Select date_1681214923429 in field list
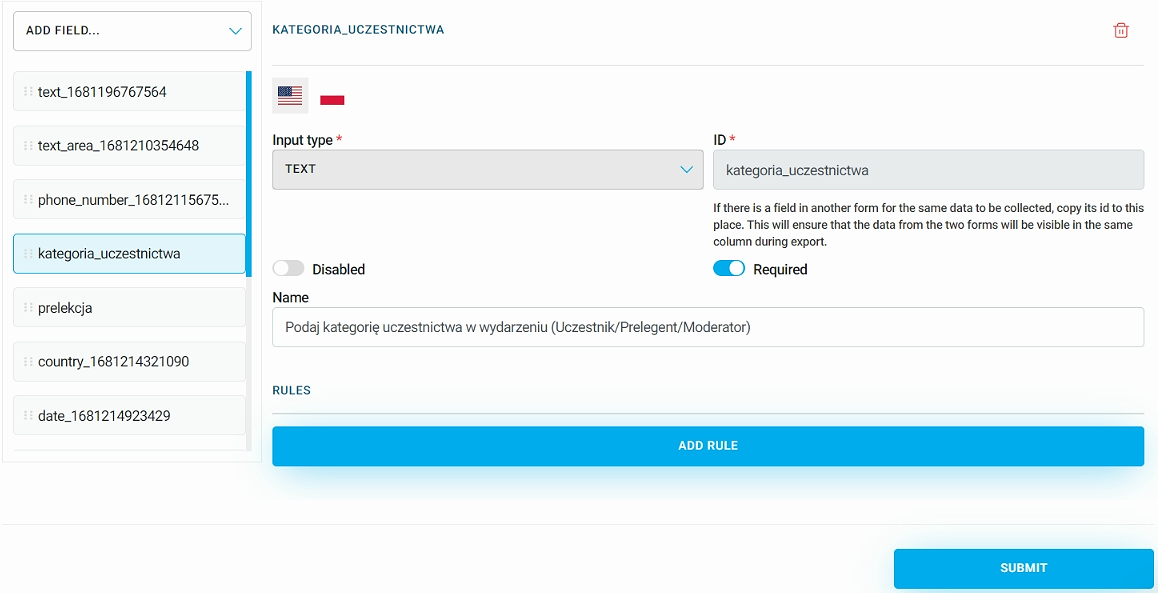Screen dimensions: 1158x593 129,416
